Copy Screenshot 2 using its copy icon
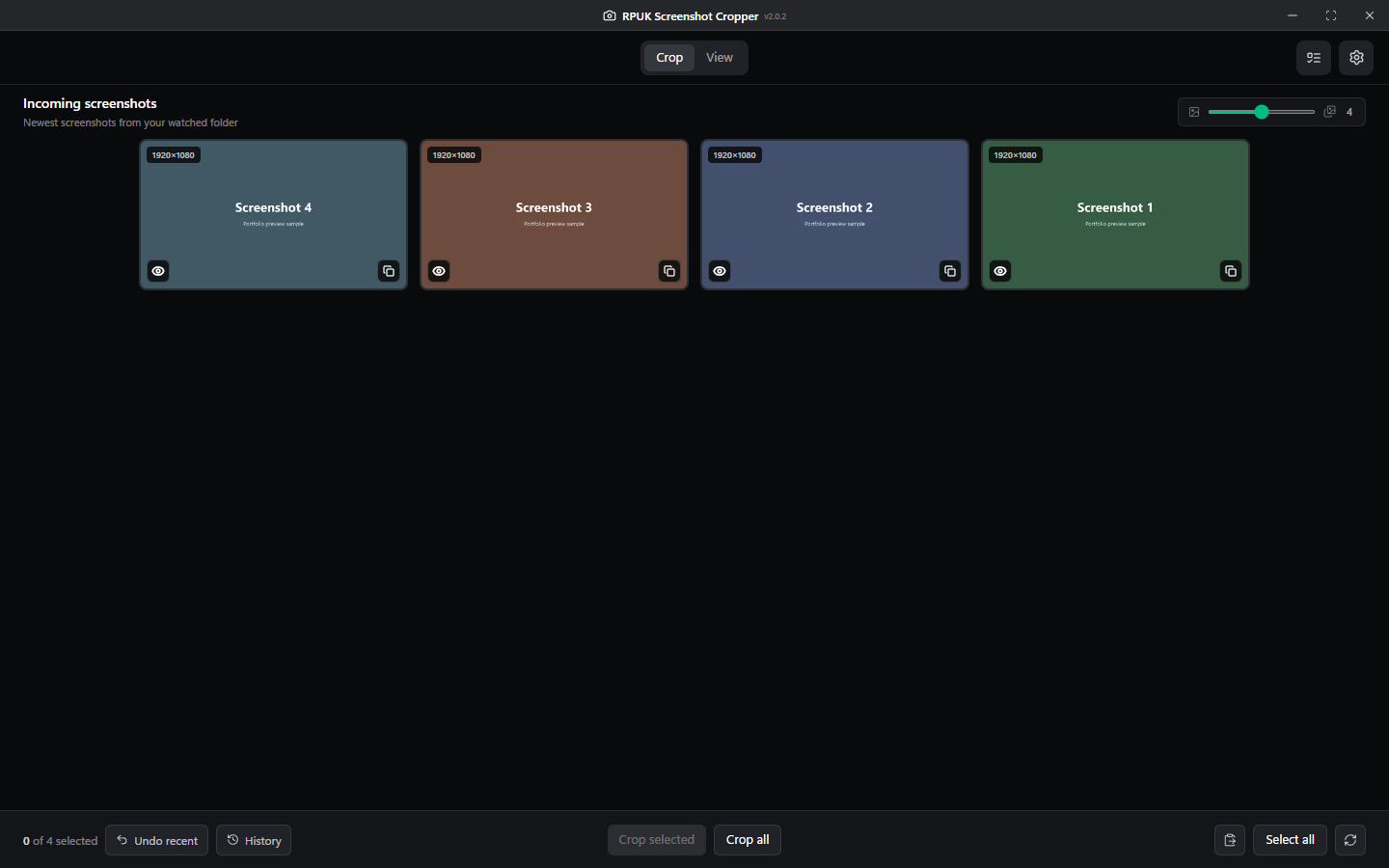This screenshot has height=868, width=1389. (x=950, y=271)
